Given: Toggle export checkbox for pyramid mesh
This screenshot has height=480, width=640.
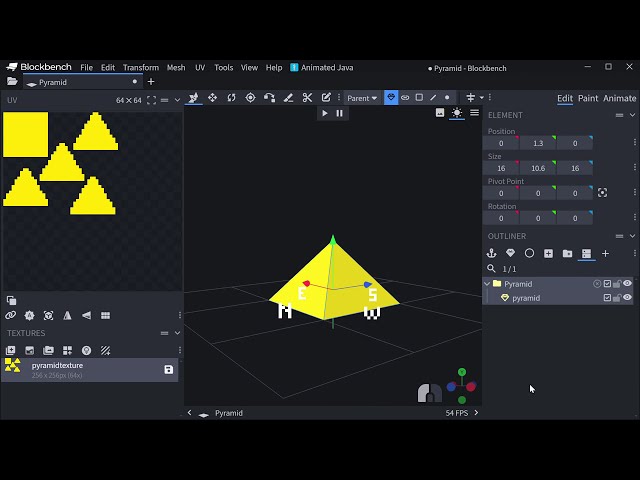Looking at the screenshot, I should (607, 298).
